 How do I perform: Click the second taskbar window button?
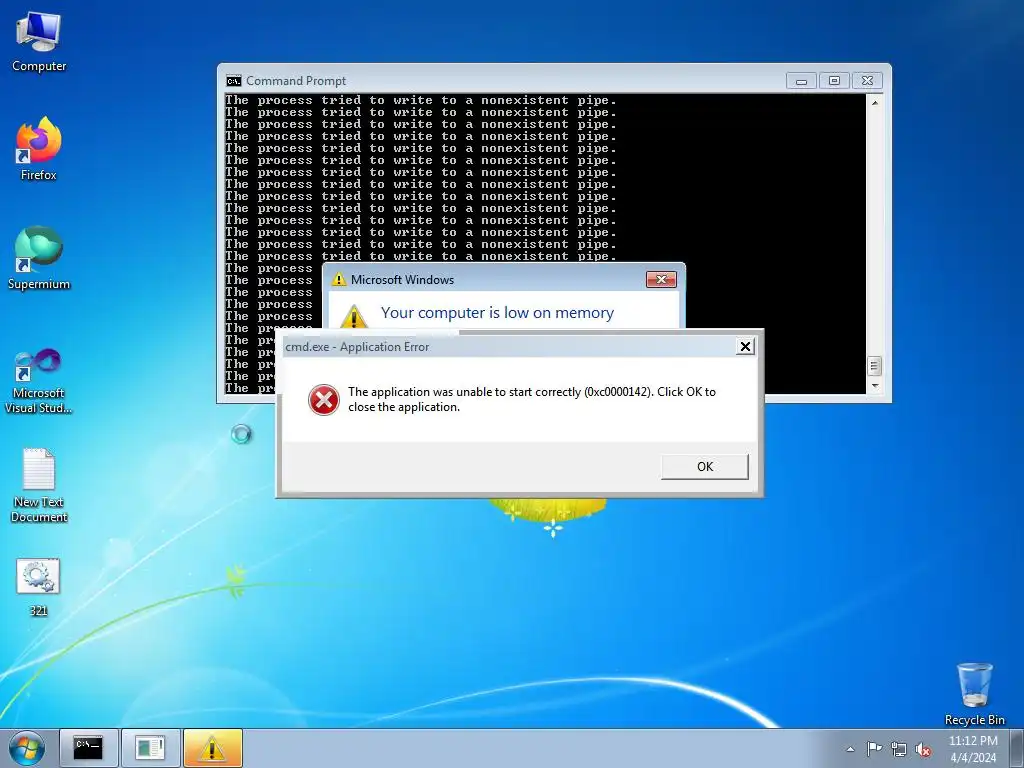pyautogui.click(x=150, y=748)
